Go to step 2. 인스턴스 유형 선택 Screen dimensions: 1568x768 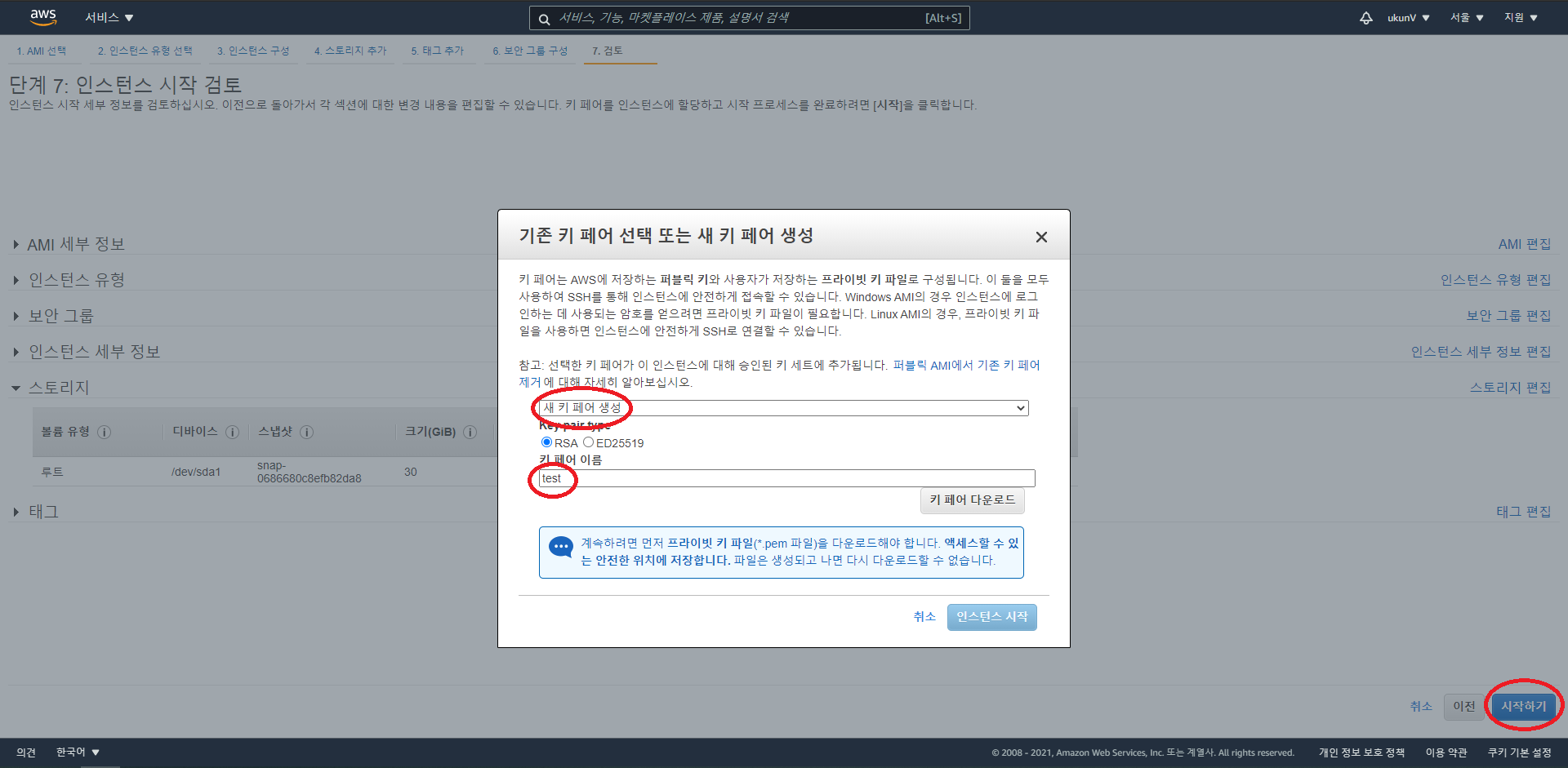pos(145,51)
